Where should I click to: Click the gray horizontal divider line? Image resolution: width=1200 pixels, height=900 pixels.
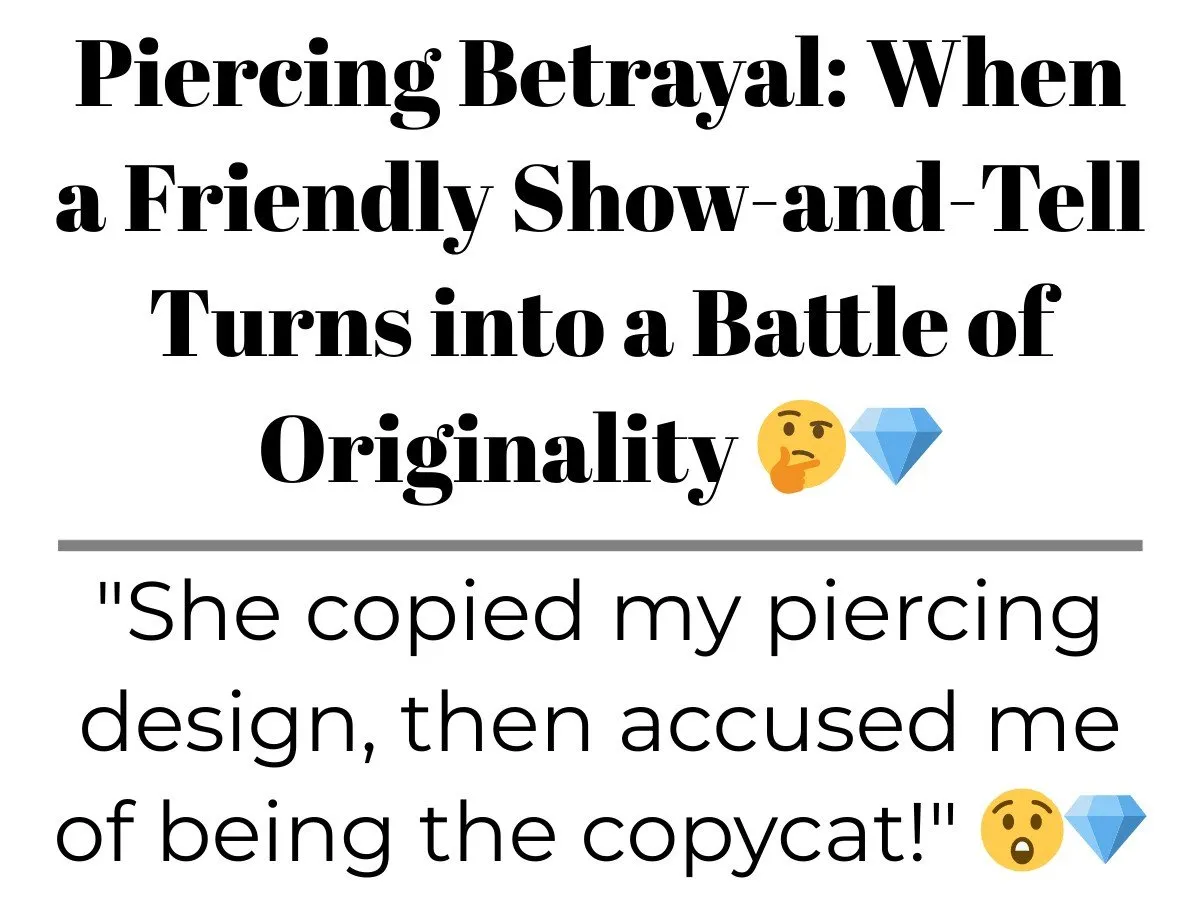tap(600, 545)
